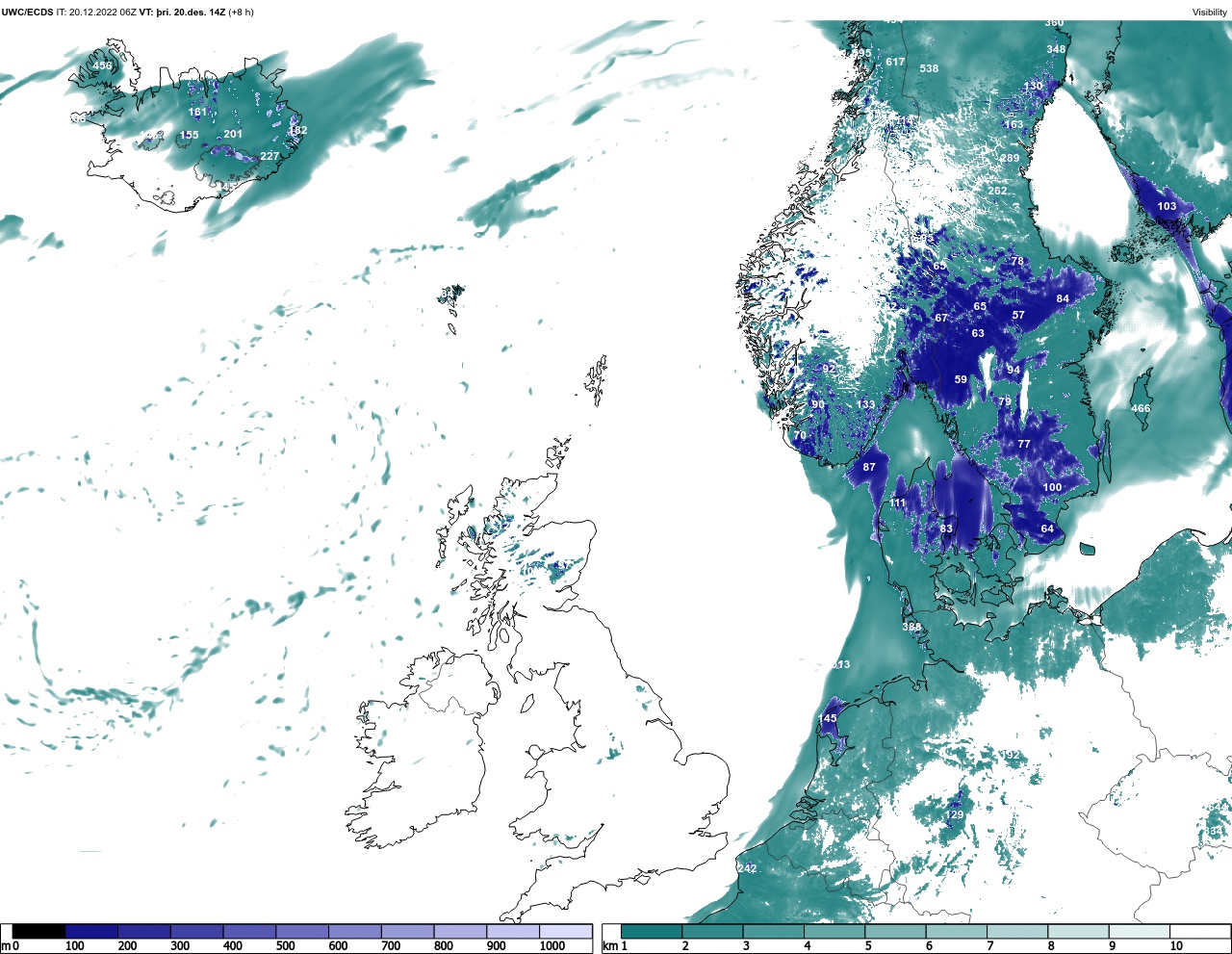
Task: Click the 'VT: þri. 20.des. 14Z' valid time text
Action: (x=182, y=13)
